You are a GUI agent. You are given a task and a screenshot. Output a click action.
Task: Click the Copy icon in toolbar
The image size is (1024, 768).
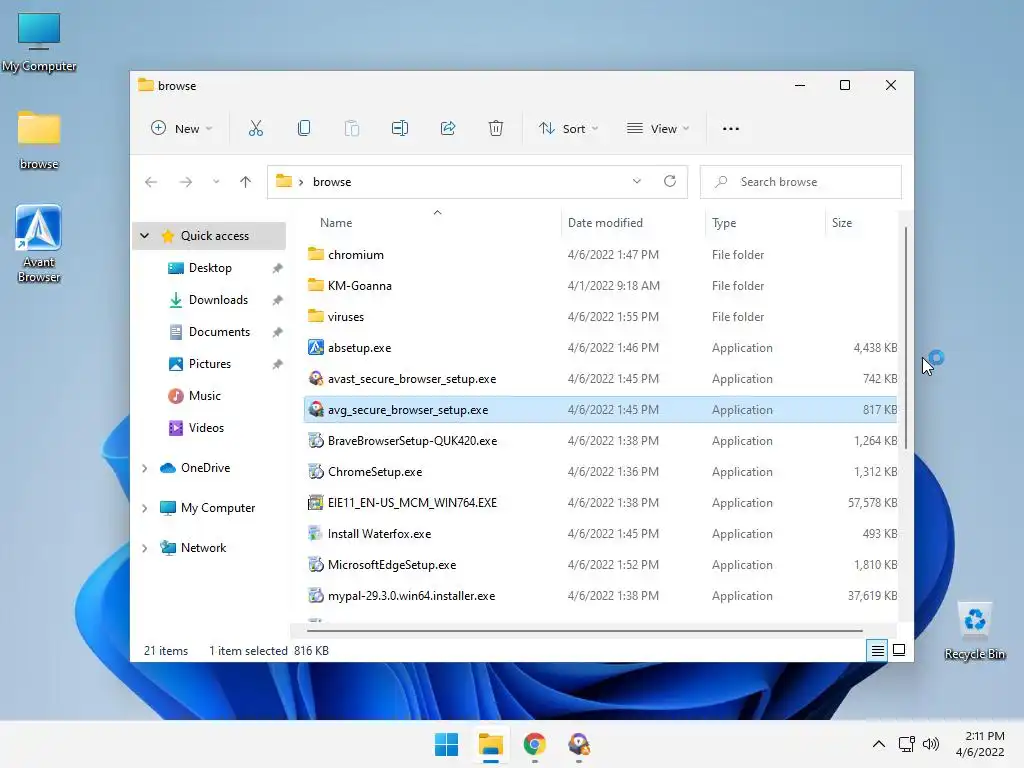(304, 129)
